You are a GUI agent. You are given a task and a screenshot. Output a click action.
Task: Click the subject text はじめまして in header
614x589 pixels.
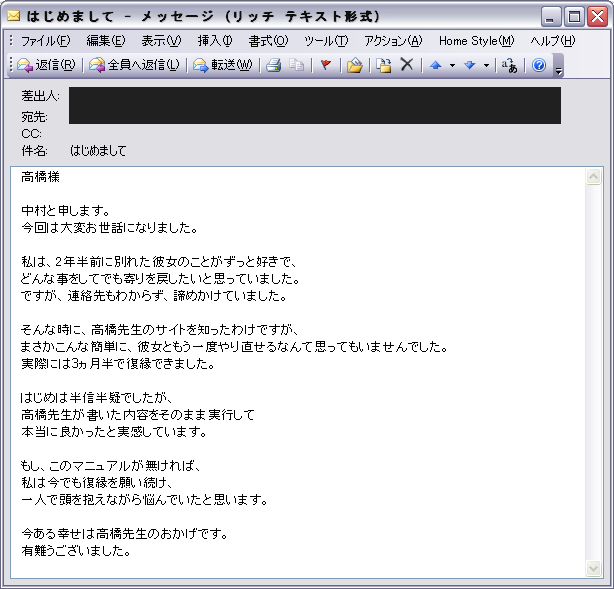coord(98,151)
